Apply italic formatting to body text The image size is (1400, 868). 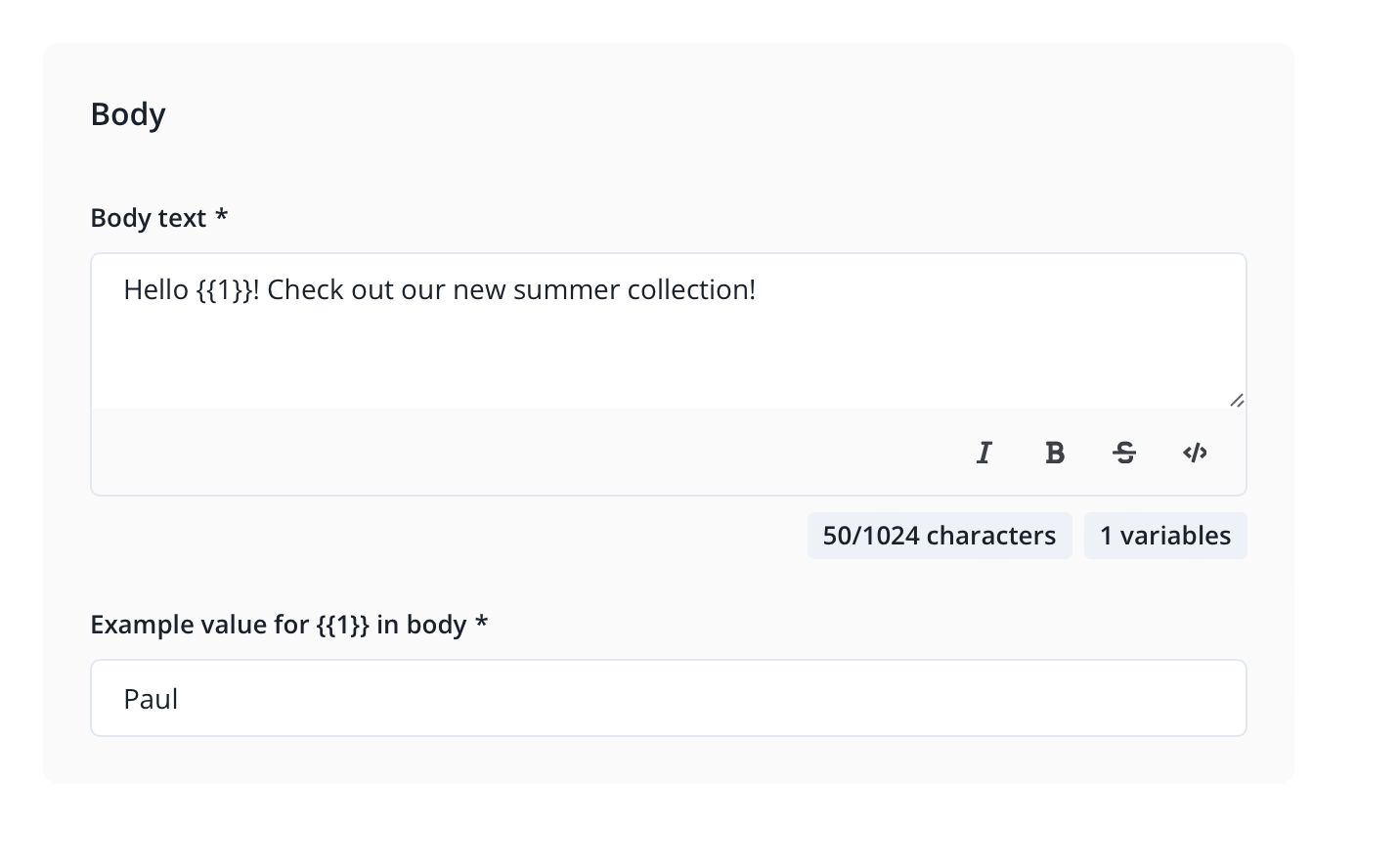tap(984, 453)
